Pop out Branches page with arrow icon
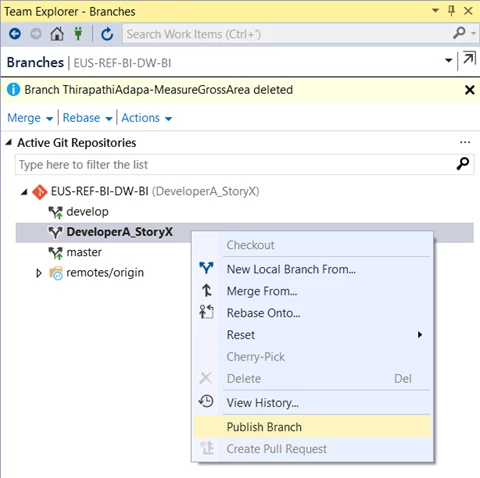Image resolution: width=480 pixels, height=478 pixels. 469,59
